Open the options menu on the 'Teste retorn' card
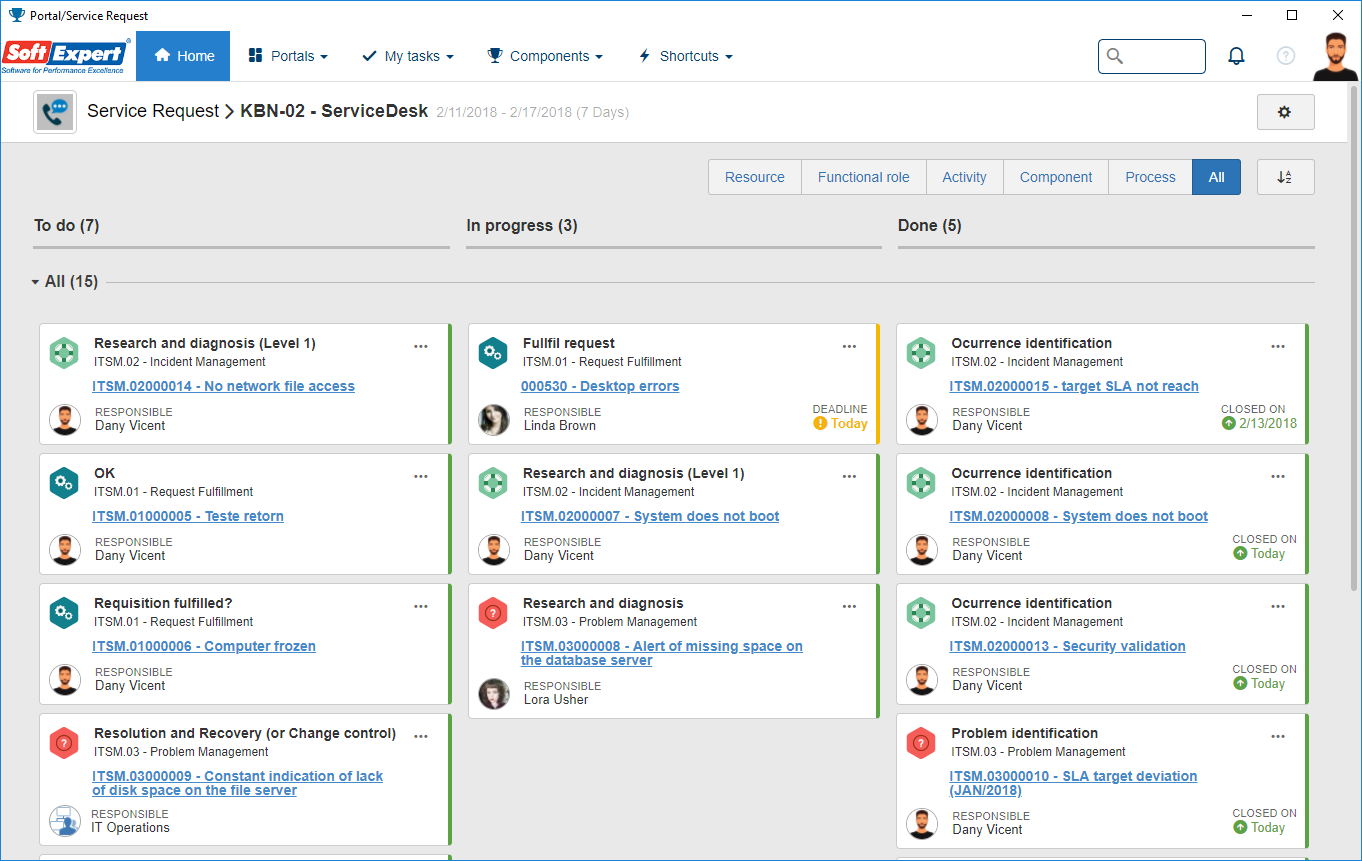1362x861 pixels. [421, 476]
